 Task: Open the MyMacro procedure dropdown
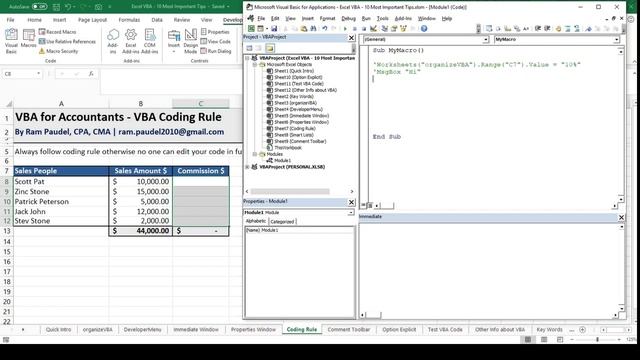[x=616, y=40]
